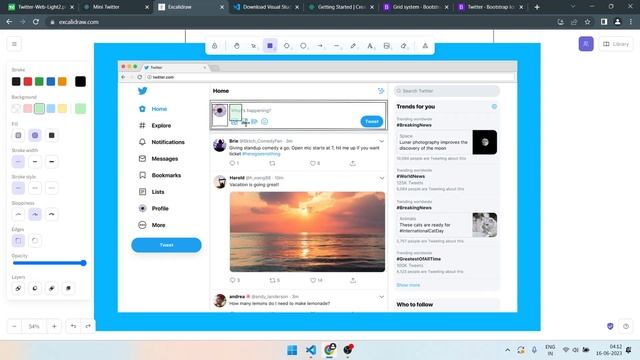
Task: Set sloppiness to artist
Action: (35, 214)
